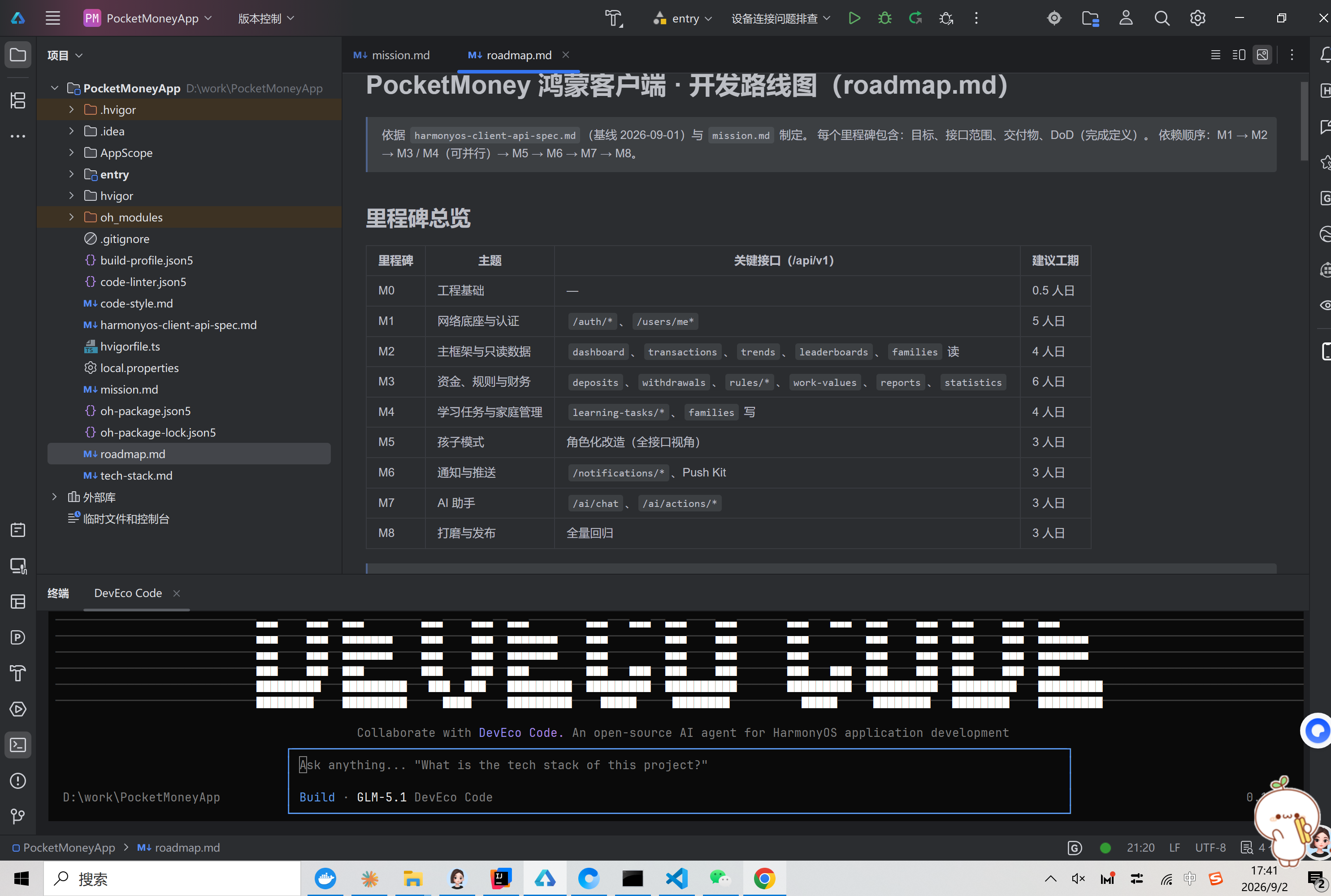Switch markdown view to preview only
Screen dimensions: 1331x896
click(1262, 55)
